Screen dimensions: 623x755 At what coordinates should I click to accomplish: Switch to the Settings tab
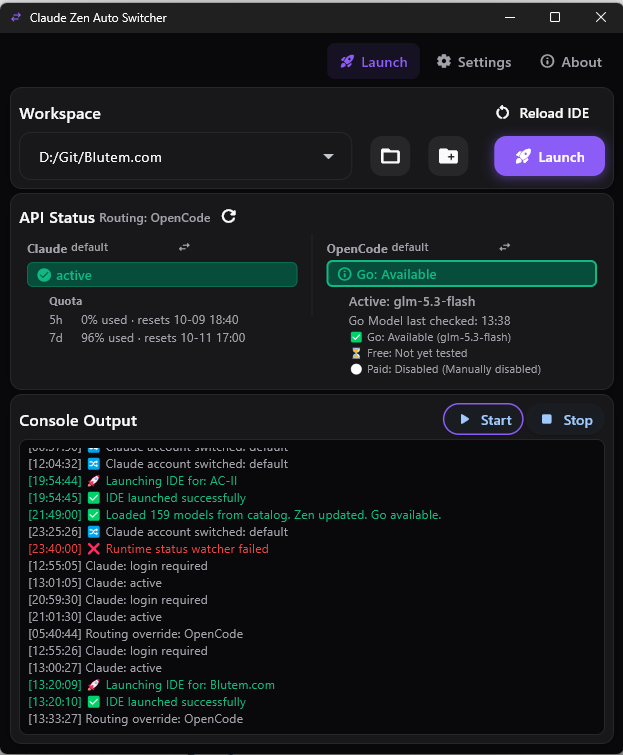pos(474,62)
